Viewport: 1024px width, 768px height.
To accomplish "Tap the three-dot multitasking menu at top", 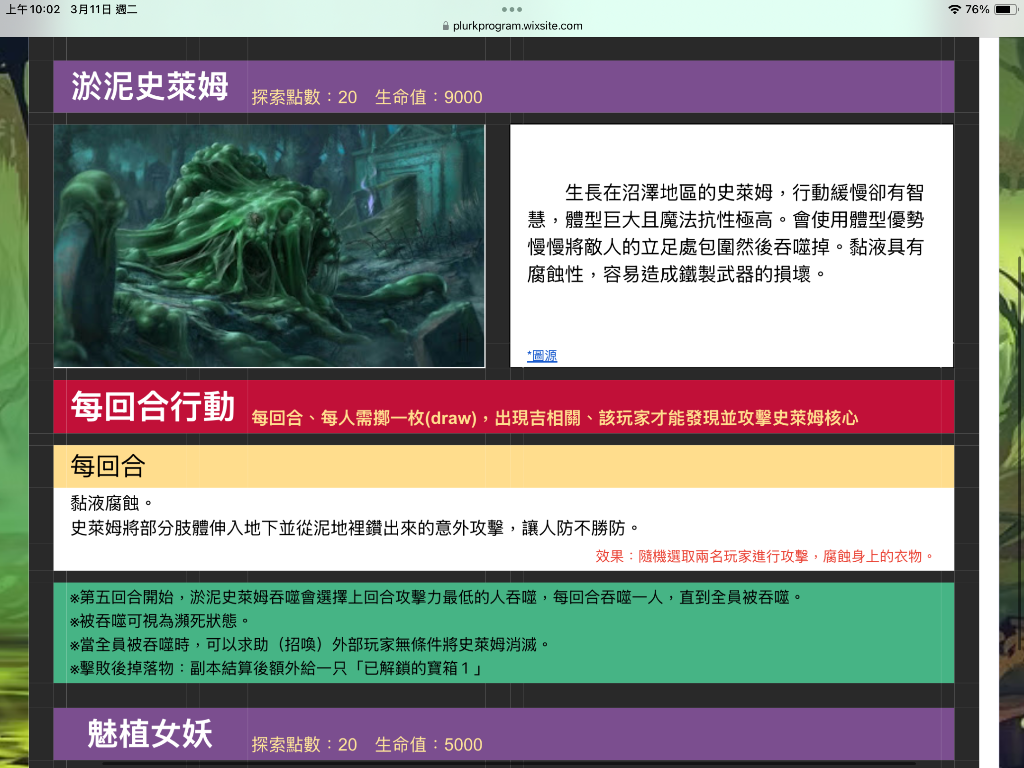I will tap(511, 9).
